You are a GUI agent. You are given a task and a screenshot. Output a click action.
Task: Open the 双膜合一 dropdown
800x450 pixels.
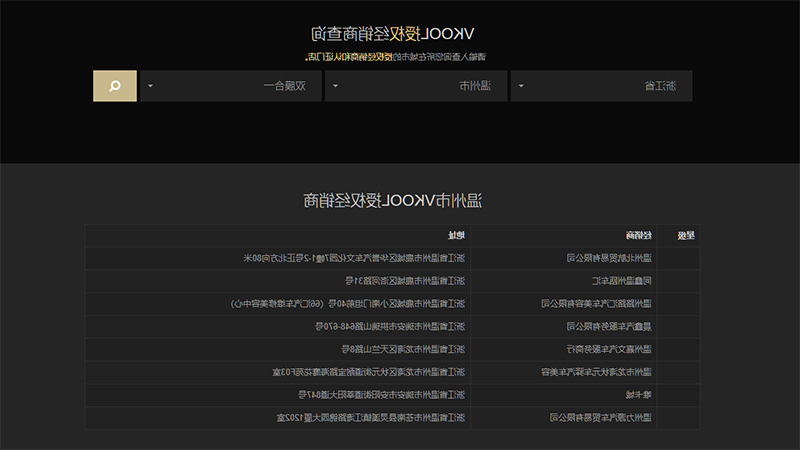tap(231, 86)
